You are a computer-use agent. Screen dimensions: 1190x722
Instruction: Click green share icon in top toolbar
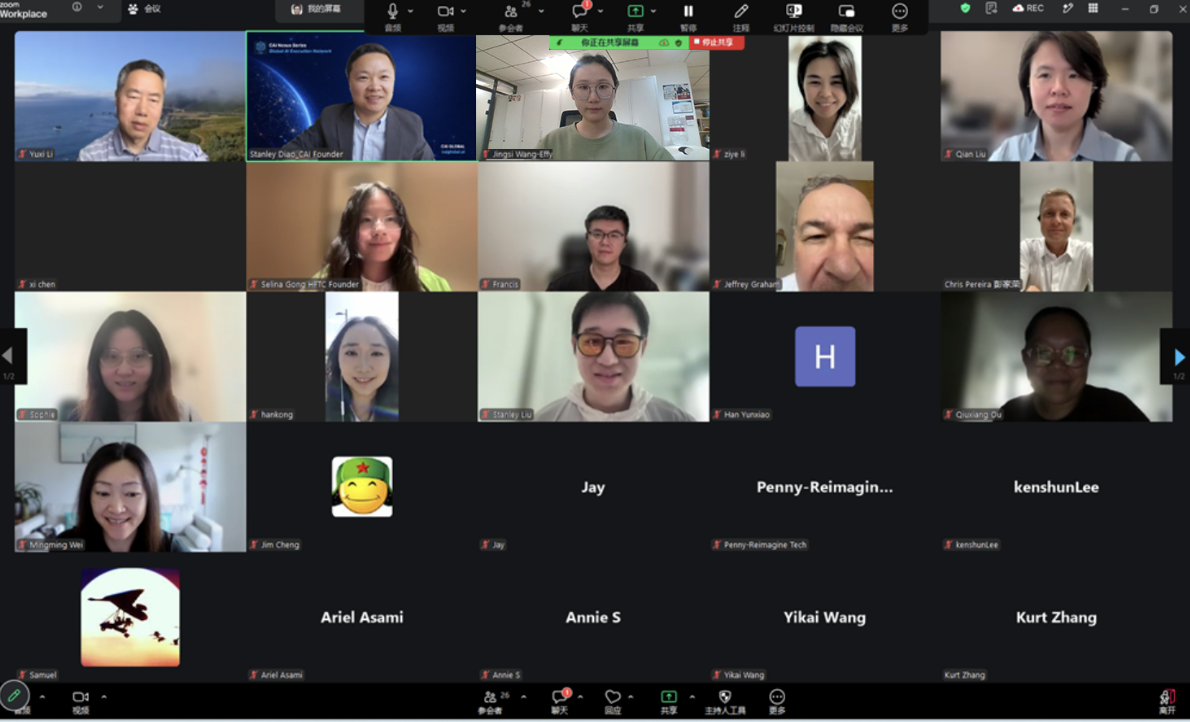pyautogui.click(x=635, y=11)
